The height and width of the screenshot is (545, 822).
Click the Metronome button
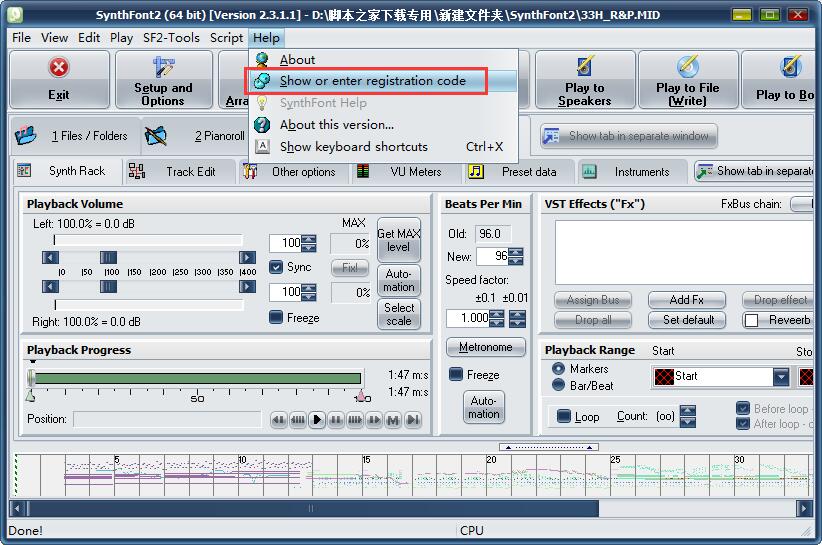coord(485,347)
